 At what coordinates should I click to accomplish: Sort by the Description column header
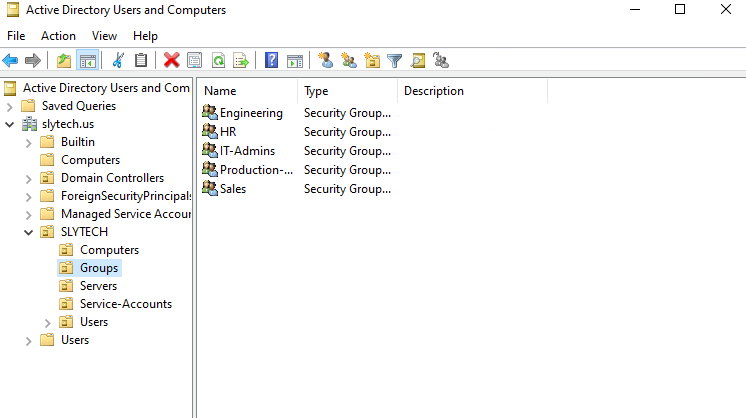(x=473, y=91)
